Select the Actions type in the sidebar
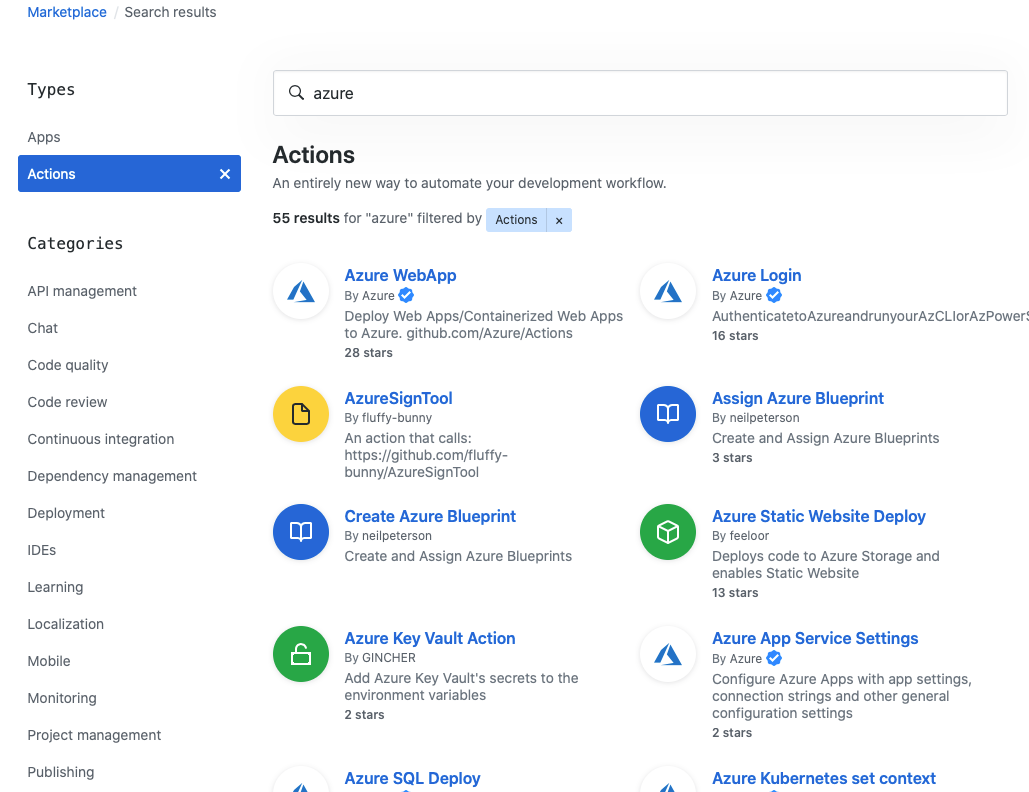 [x=51, y=173]
